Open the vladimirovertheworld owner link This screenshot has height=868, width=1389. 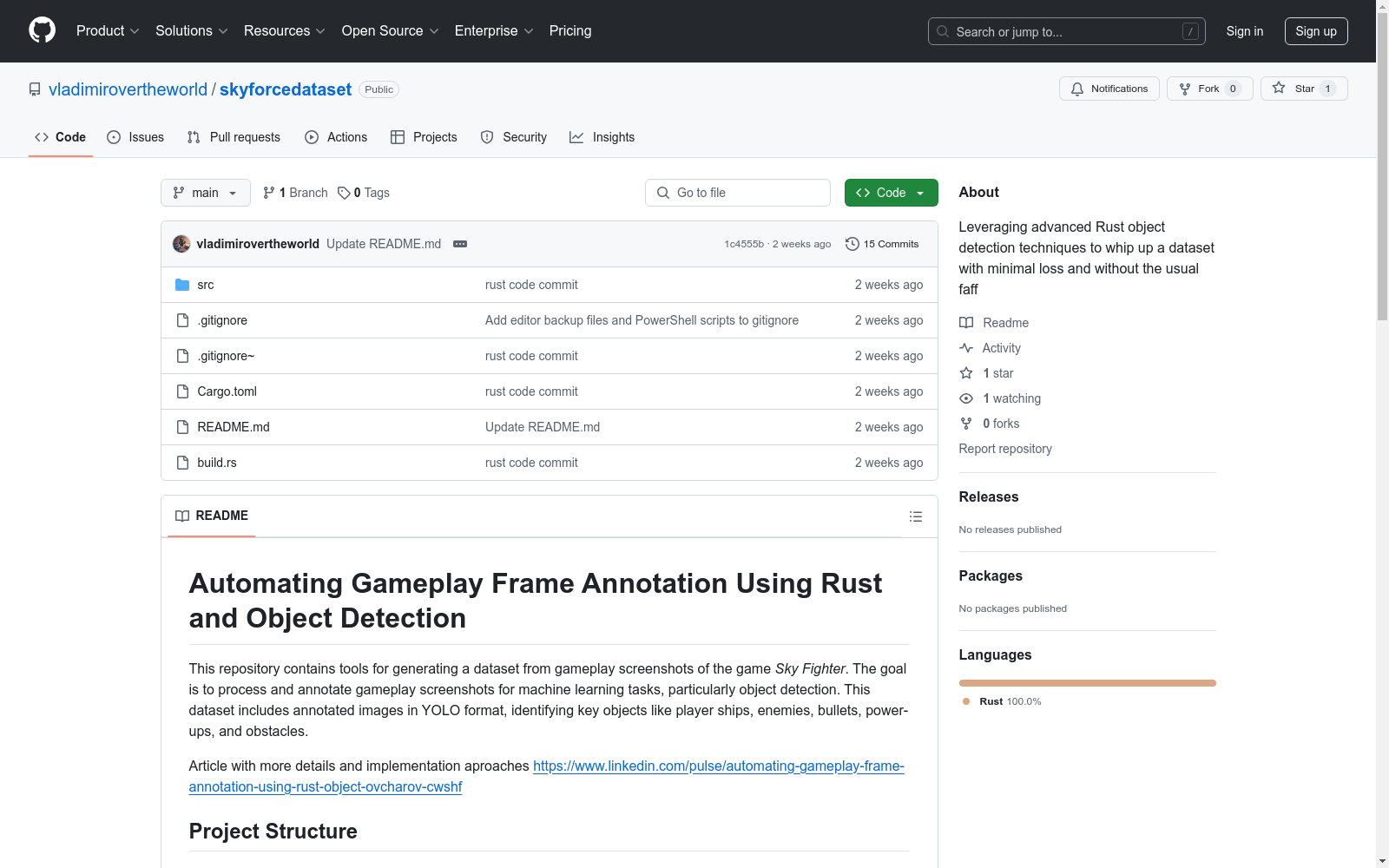tap(128, 89)
